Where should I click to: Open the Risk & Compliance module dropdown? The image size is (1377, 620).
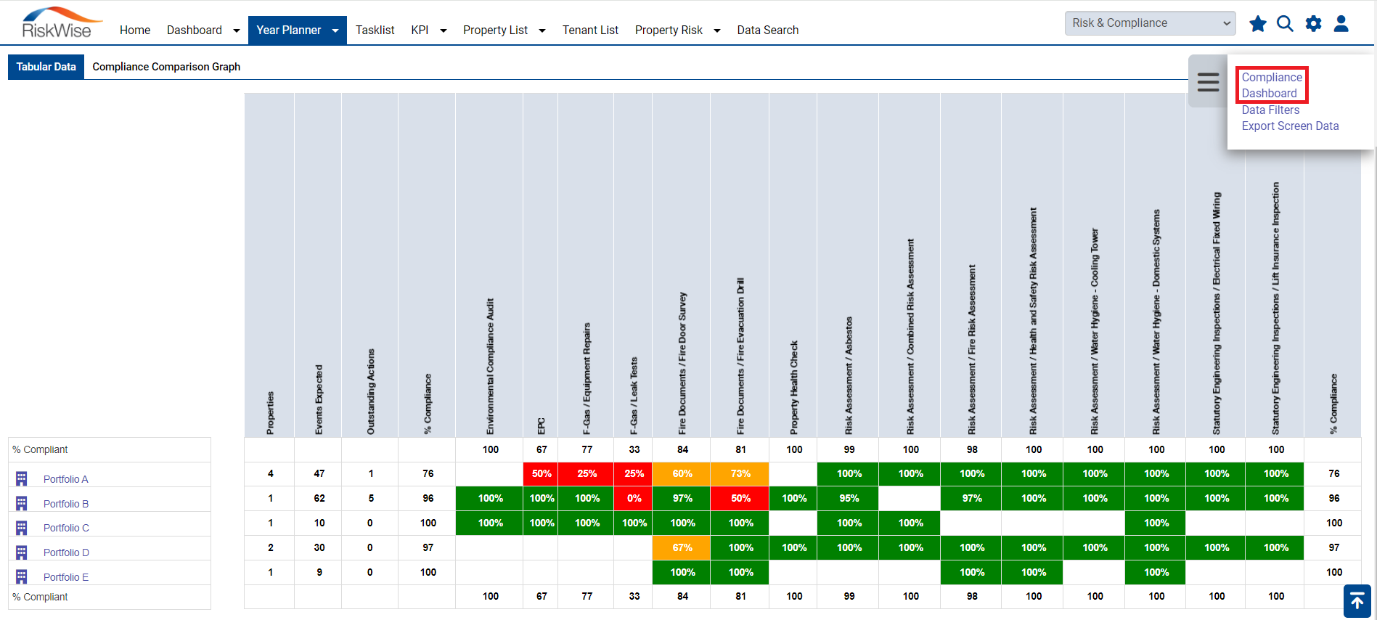[x=1150, y=23]
